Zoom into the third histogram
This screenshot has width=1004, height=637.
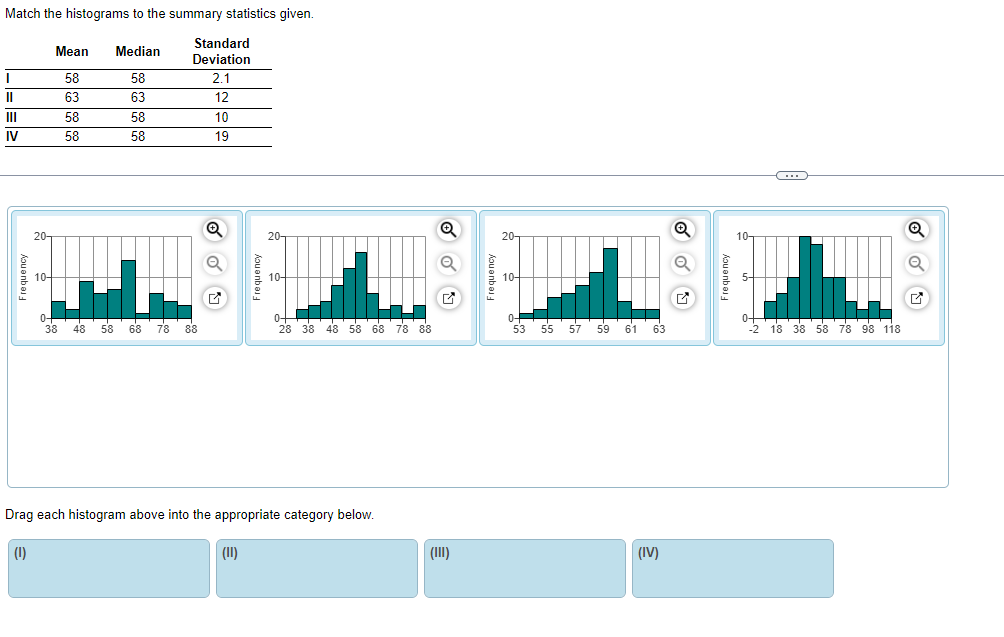coord(682,229)
